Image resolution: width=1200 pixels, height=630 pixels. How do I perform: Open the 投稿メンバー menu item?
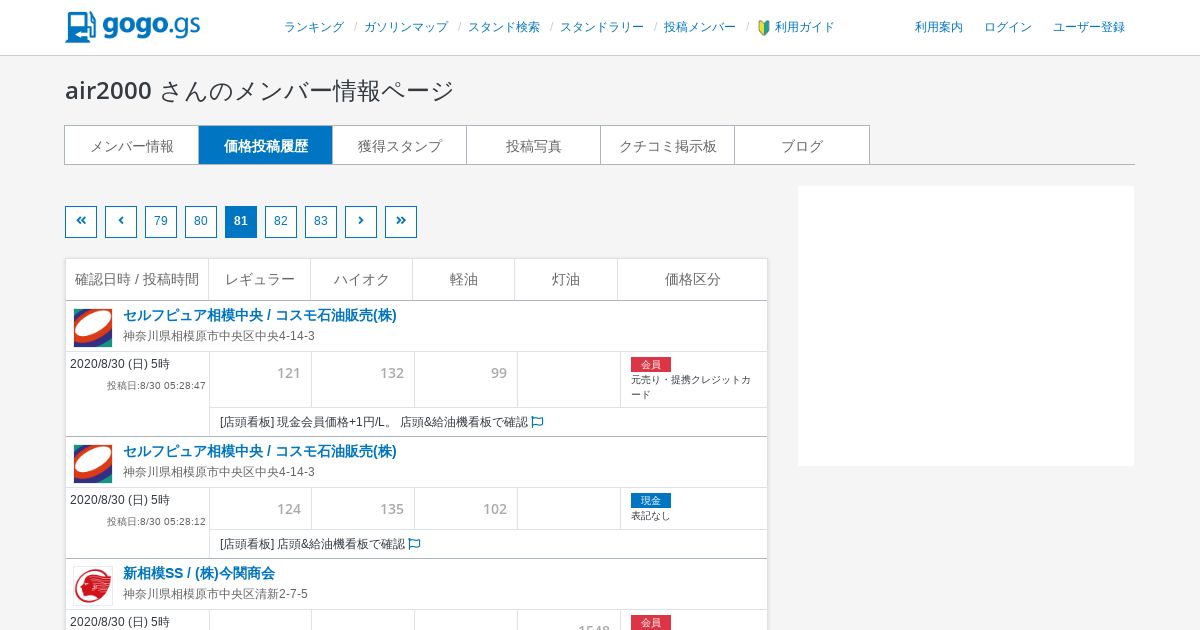coord(700,28)
